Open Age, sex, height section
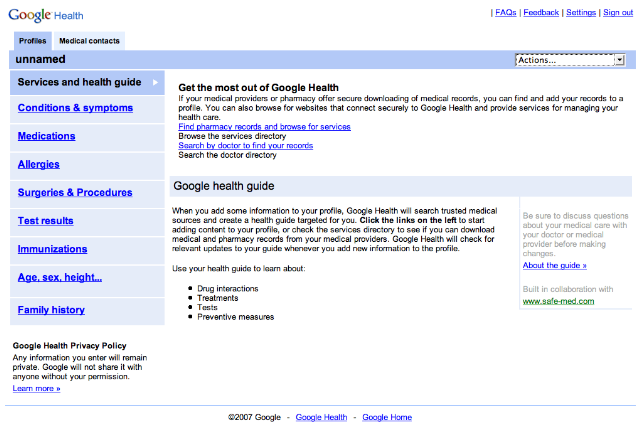Screen dimensions: 640x423 (x=60, y=277)
